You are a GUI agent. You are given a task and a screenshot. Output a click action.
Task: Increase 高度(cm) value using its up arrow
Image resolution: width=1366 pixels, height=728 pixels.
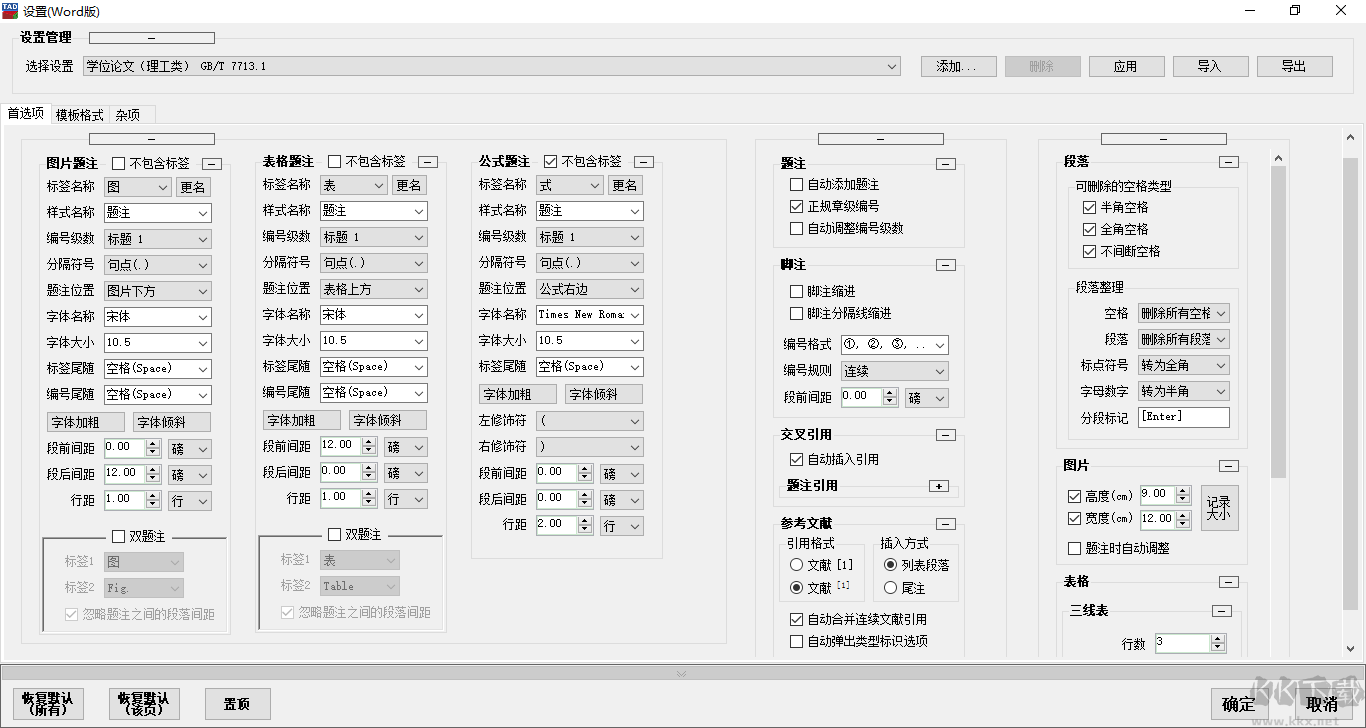(1184, 489)
